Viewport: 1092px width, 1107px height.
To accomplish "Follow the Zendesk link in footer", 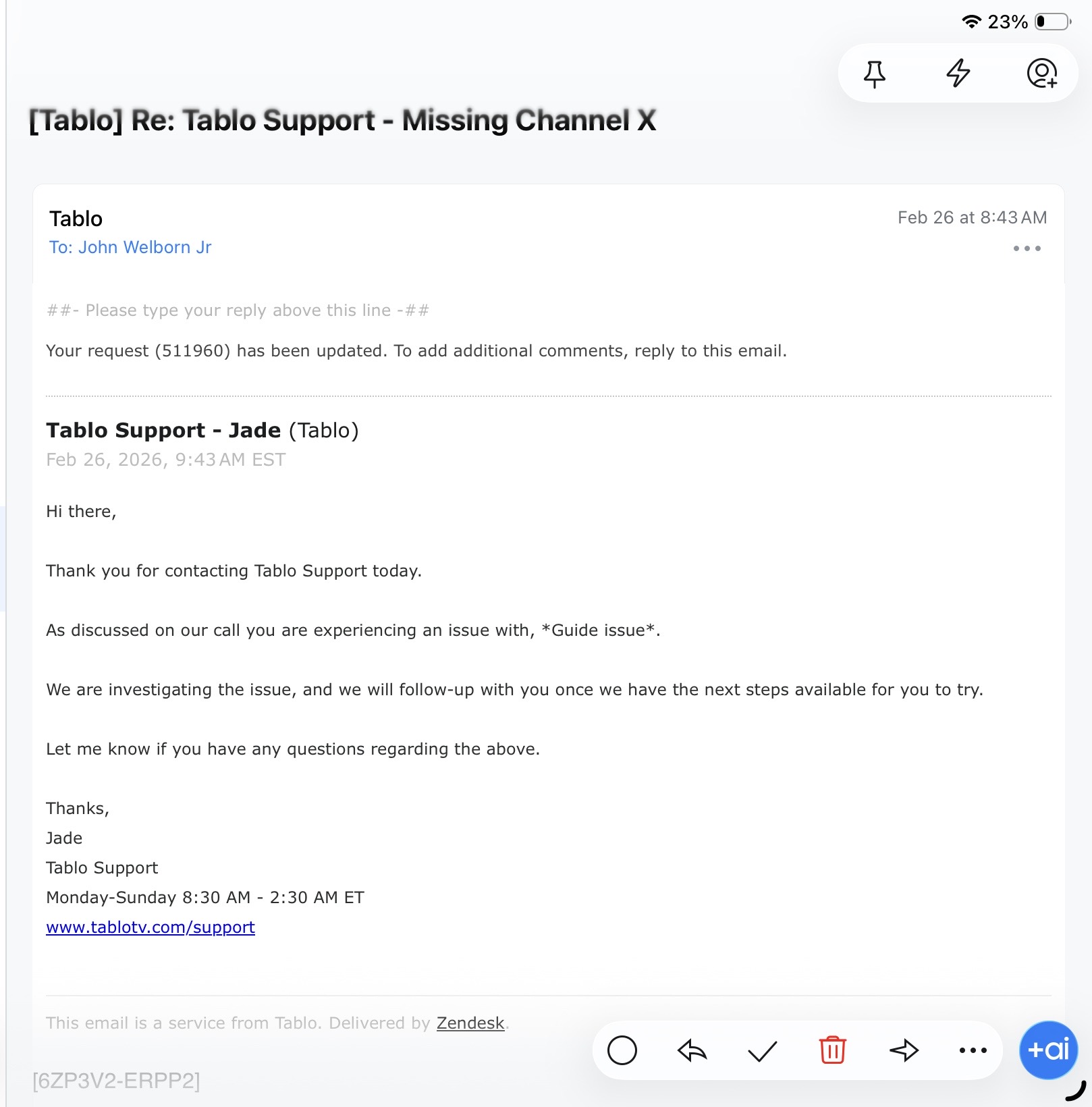I will (x=470, y=1023).
